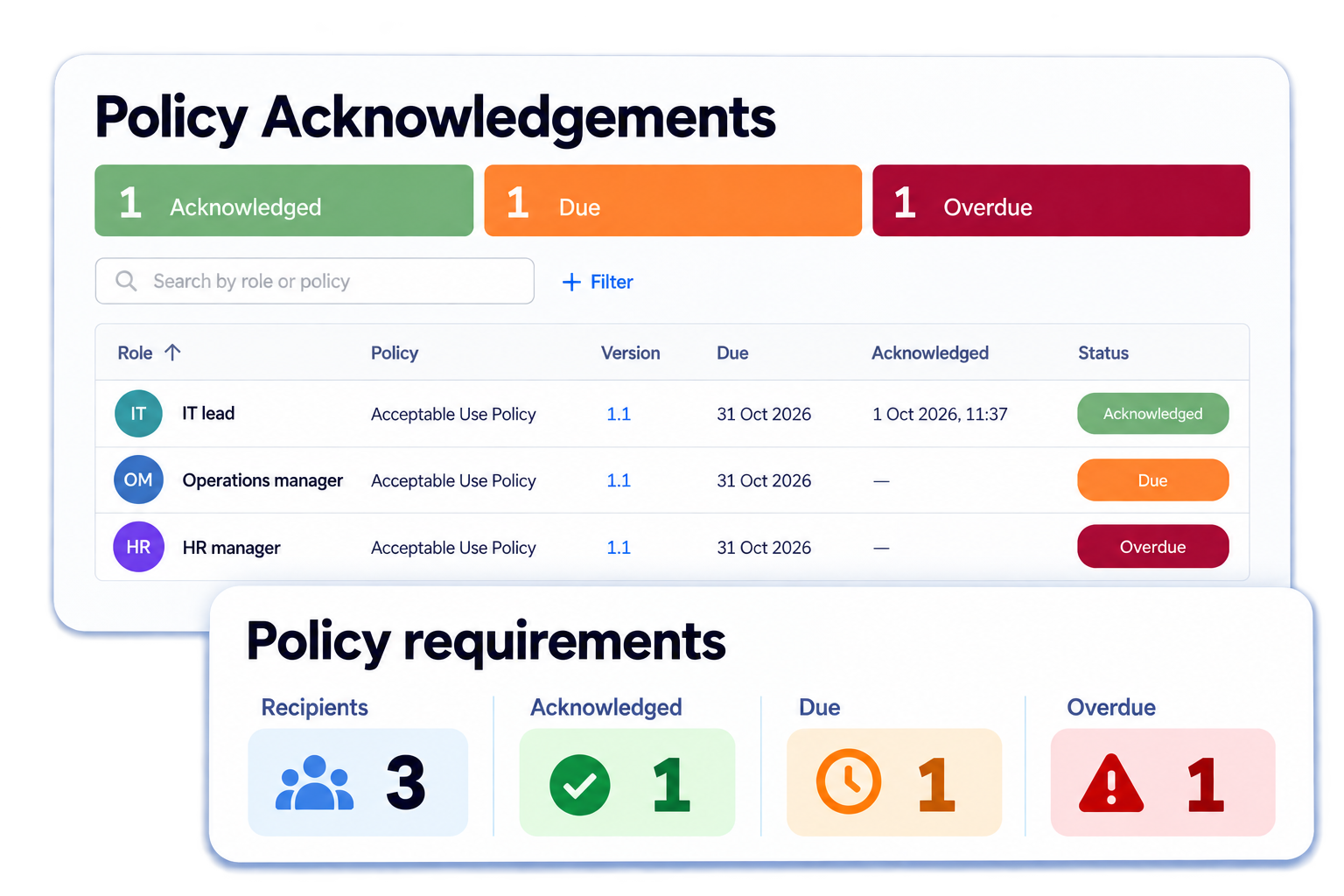
Task: Open the Filter option
Action: click(x=598, y=282)
